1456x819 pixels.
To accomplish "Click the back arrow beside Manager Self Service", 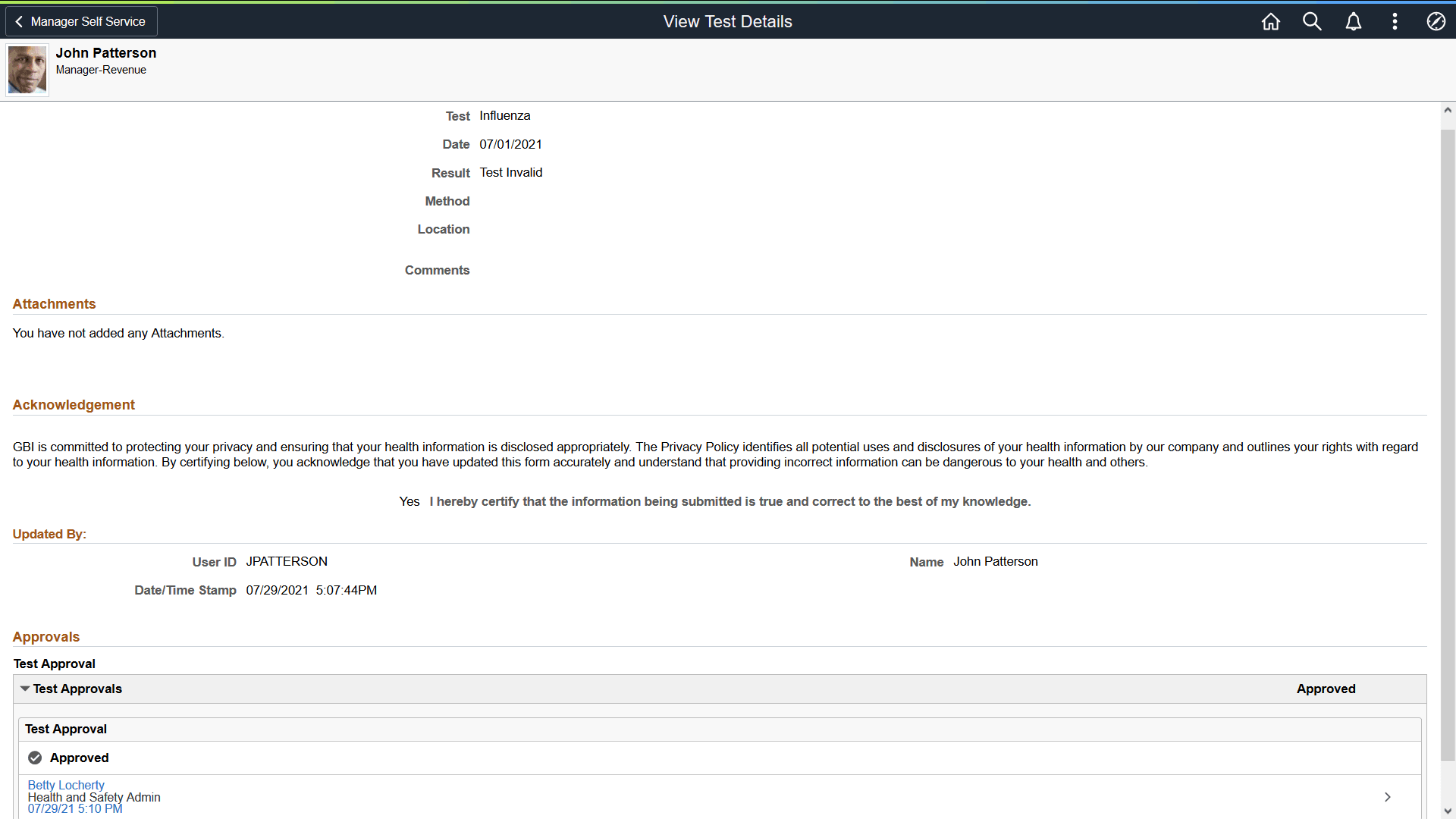I will (19, 21).
